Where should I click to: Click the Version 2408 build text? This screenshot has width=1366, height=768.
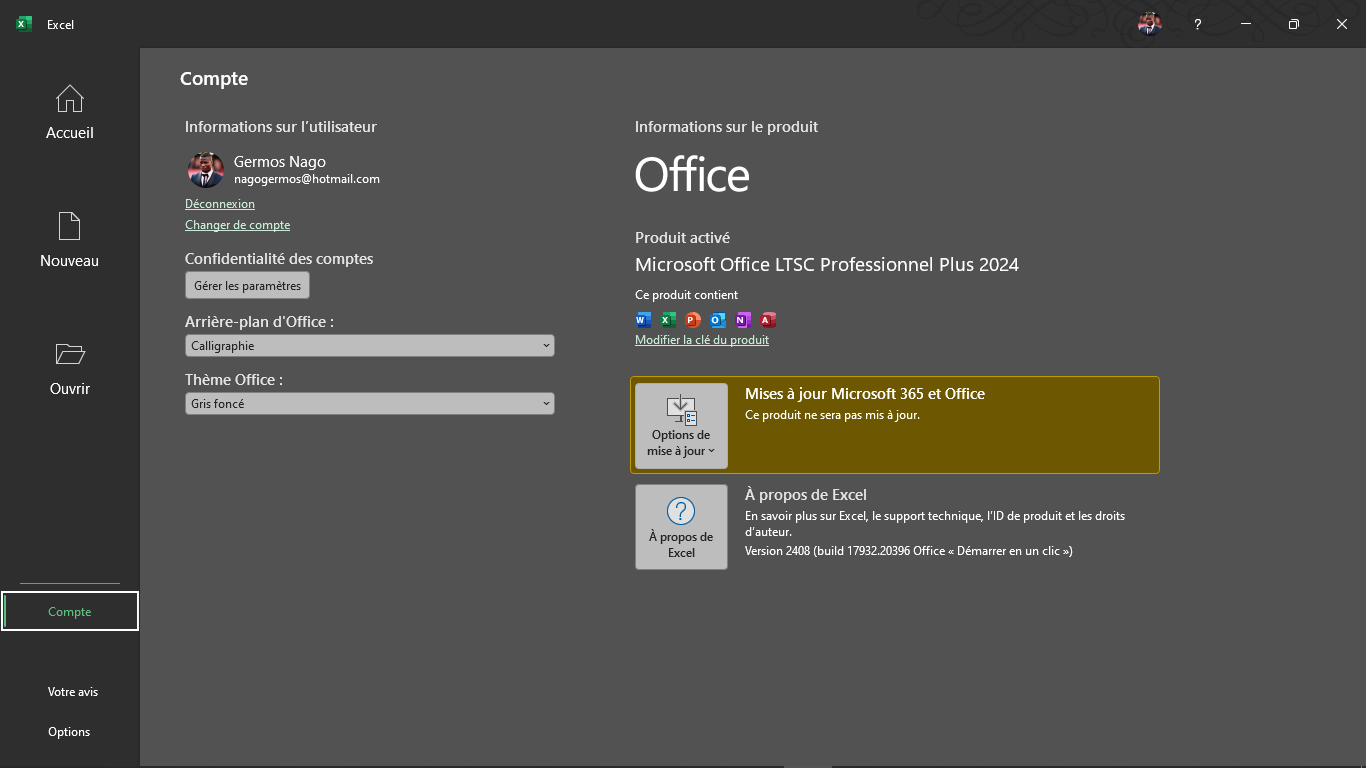click(x=908, y=551)
